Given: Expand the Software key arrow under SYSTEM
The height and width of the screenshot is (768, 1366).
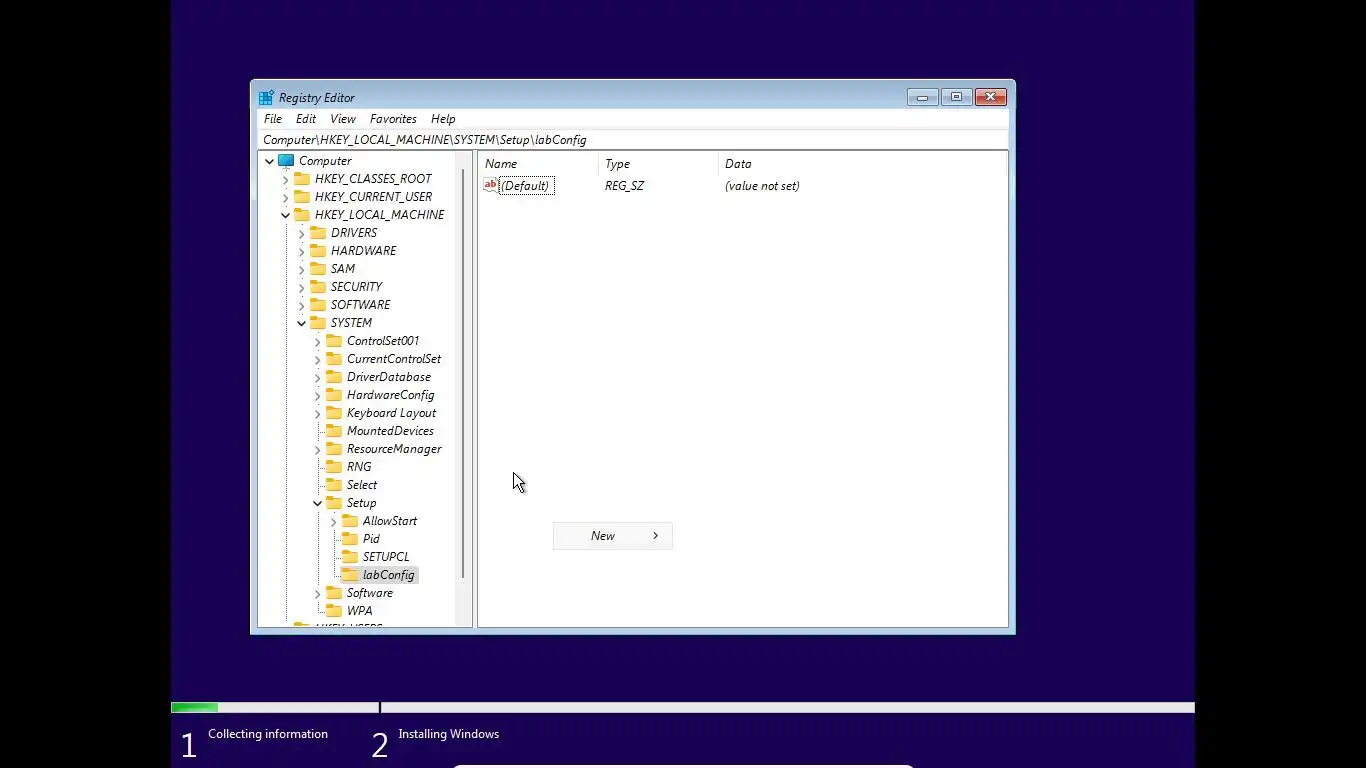Looking at the screenshot, I should coord(317,593).
